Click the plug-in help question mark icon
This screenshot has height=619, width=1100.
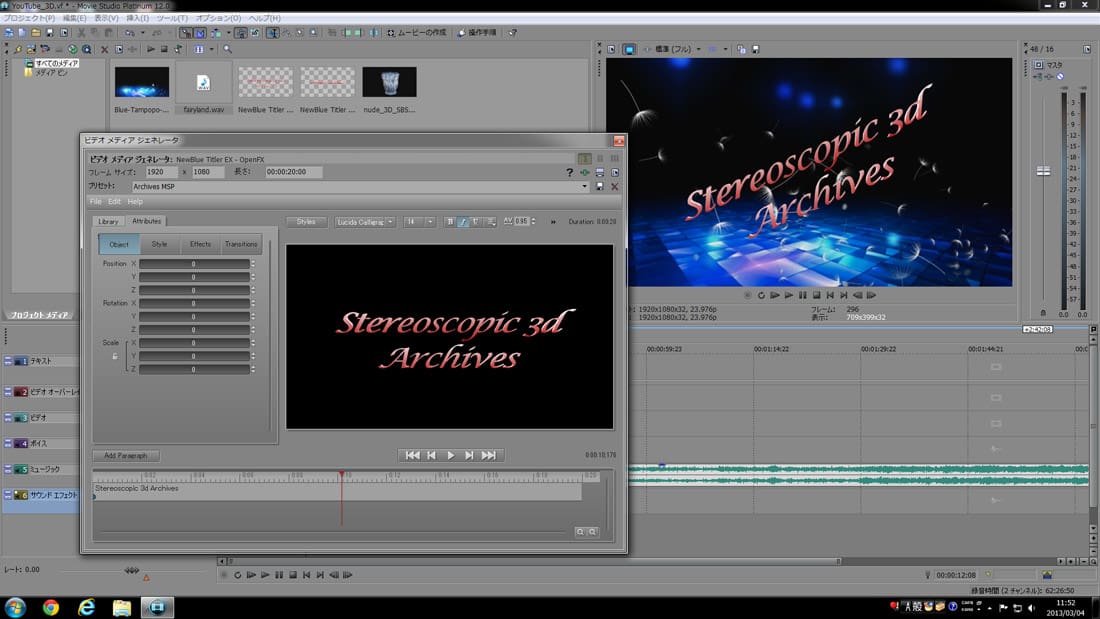(x=570, y=172)
